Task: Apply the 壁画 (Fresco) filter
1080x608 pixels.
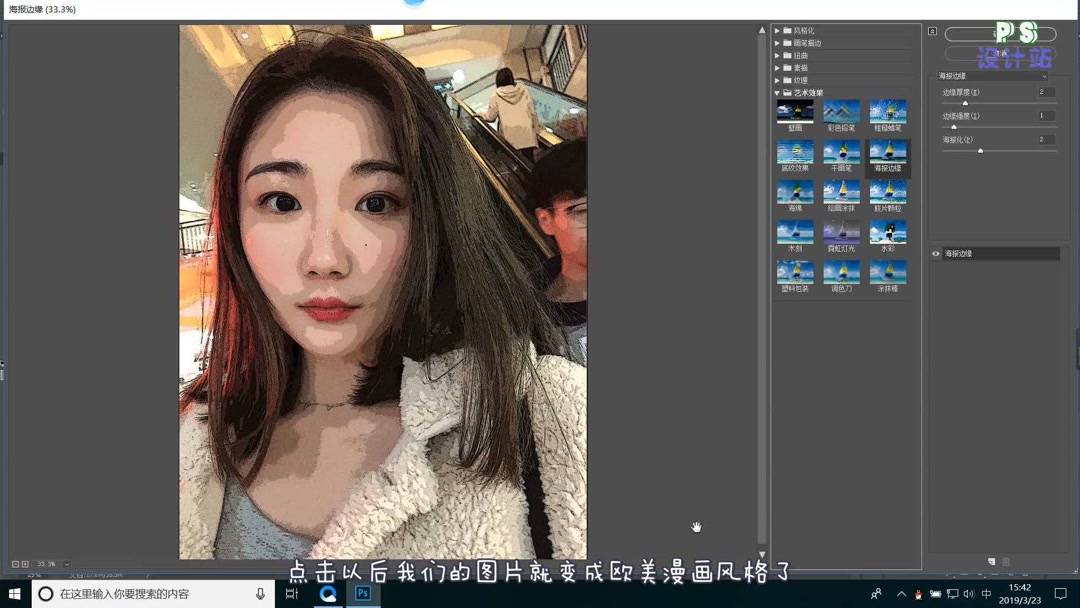Action: [794, 112]
